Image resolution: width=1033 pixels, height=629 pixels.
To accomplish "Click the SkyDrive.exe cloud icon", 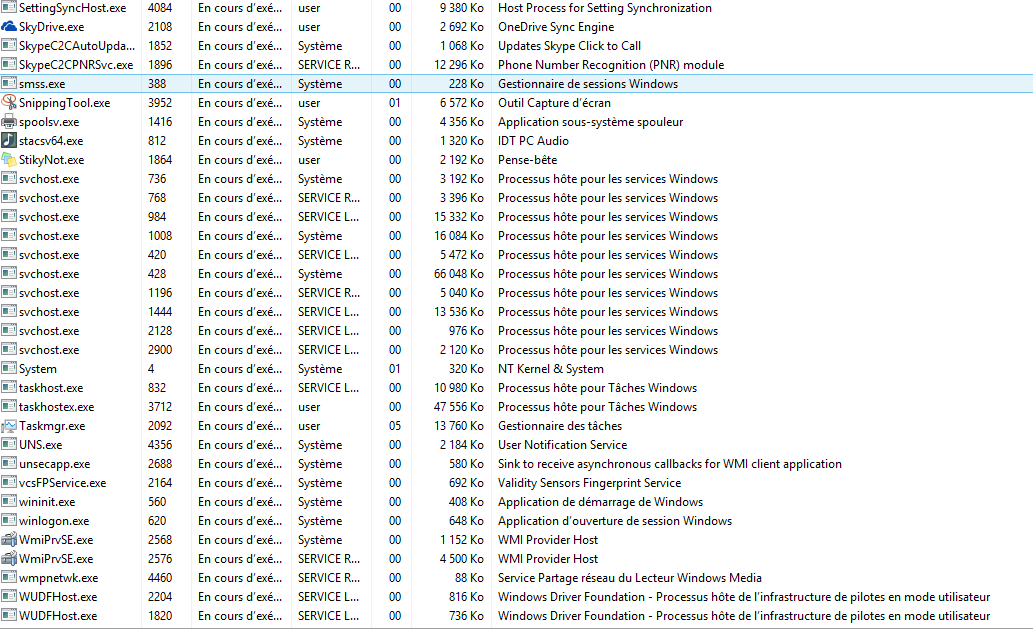I will point(9,27).
